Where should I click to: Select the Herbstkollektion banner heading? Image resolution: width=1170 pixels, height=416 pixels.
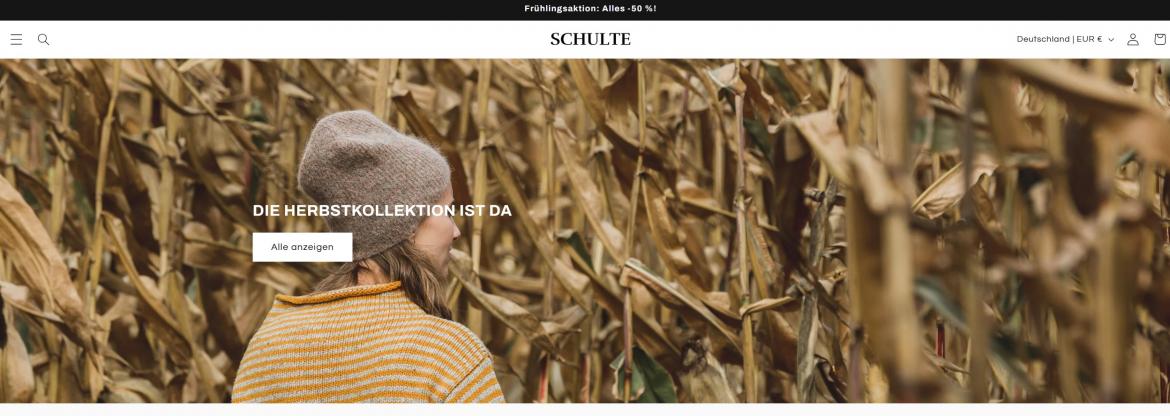(x=382, y=211)
